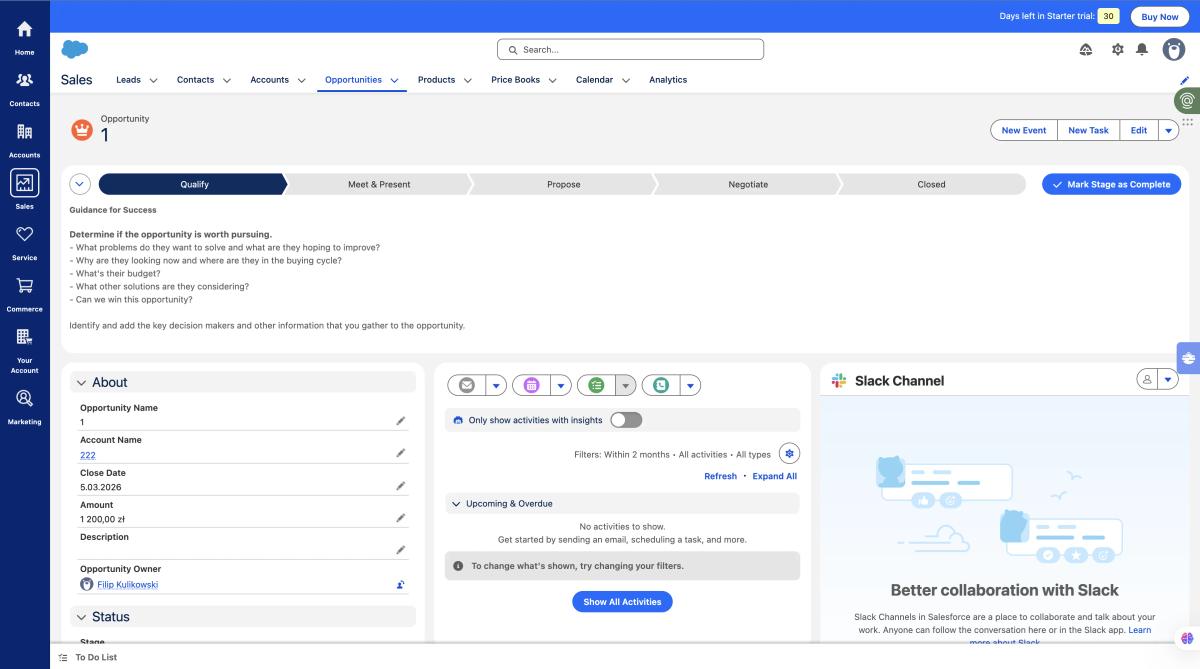The width and height of the screenshot is (1200, 669).
Task: Open Home from the left sidebar
Action: 24,38
